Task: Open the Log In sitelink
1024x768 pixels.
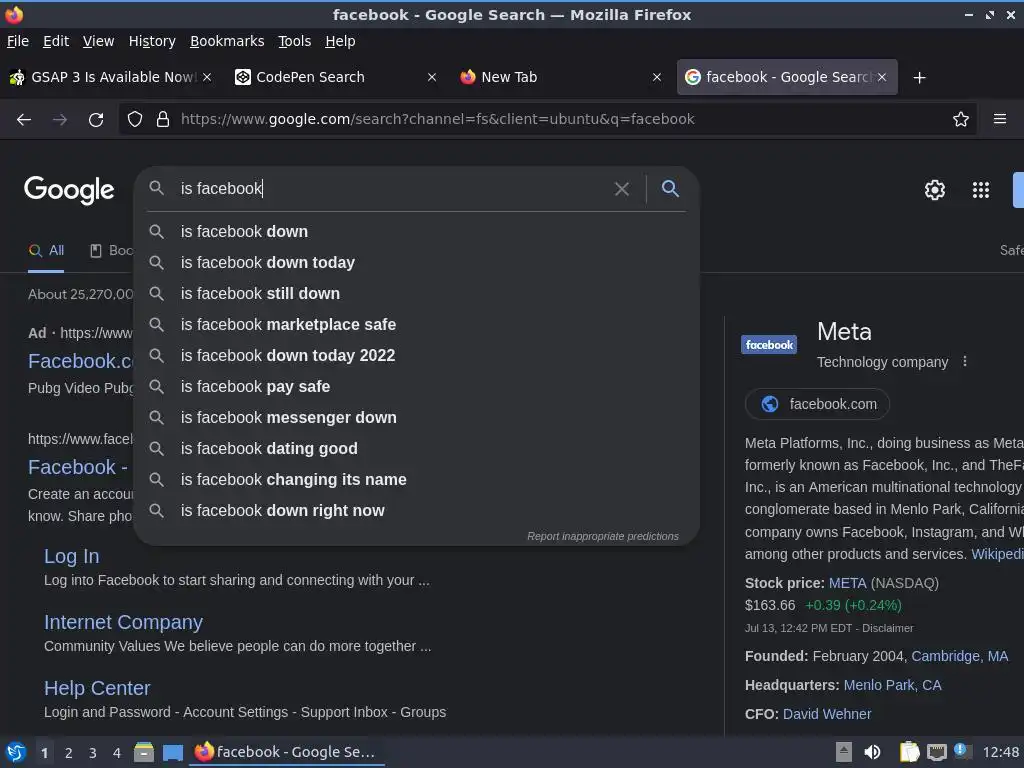Action: pyautogui.click(x=72, y=556)
